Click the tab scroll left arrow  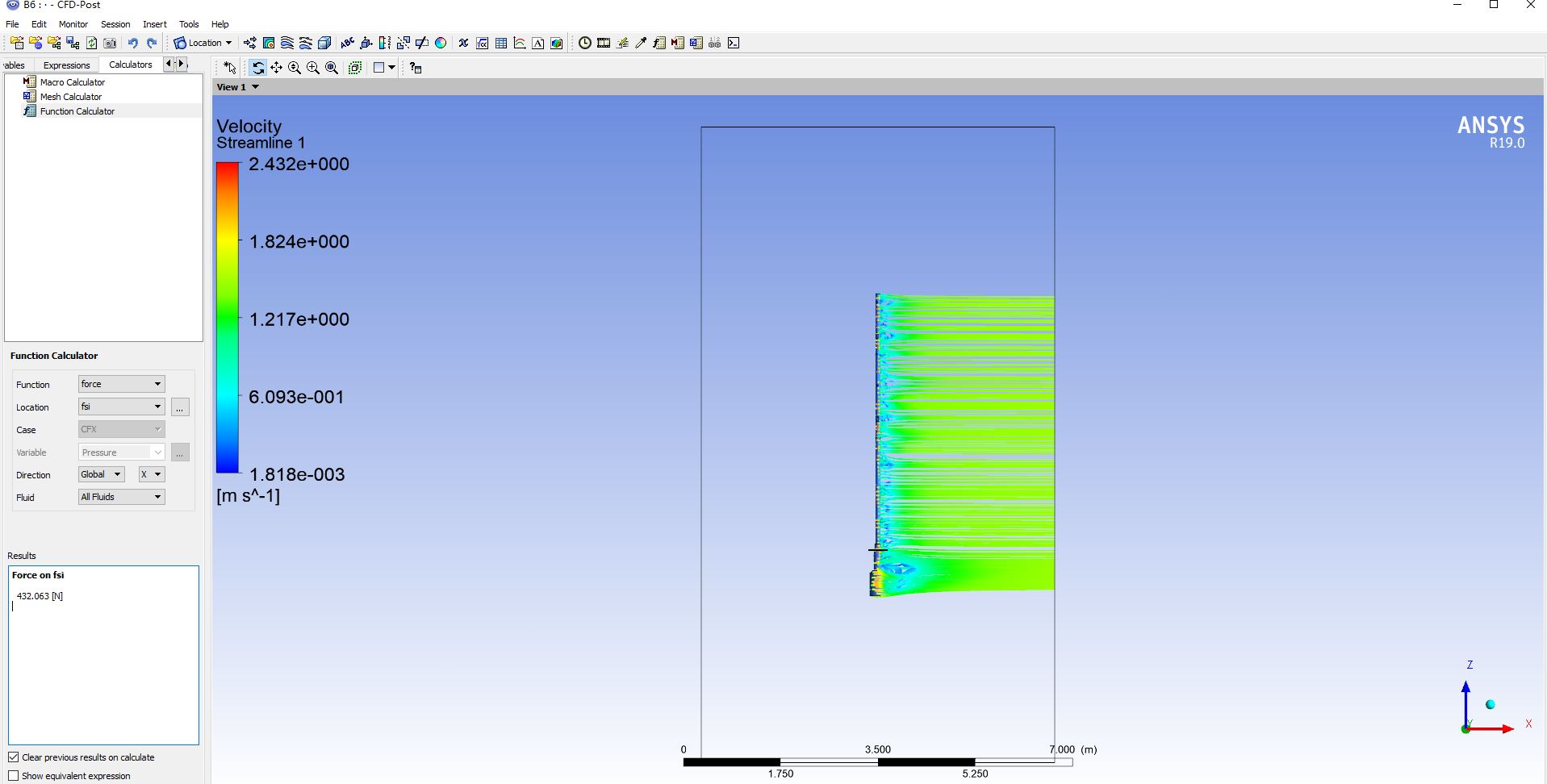(169, 65)
